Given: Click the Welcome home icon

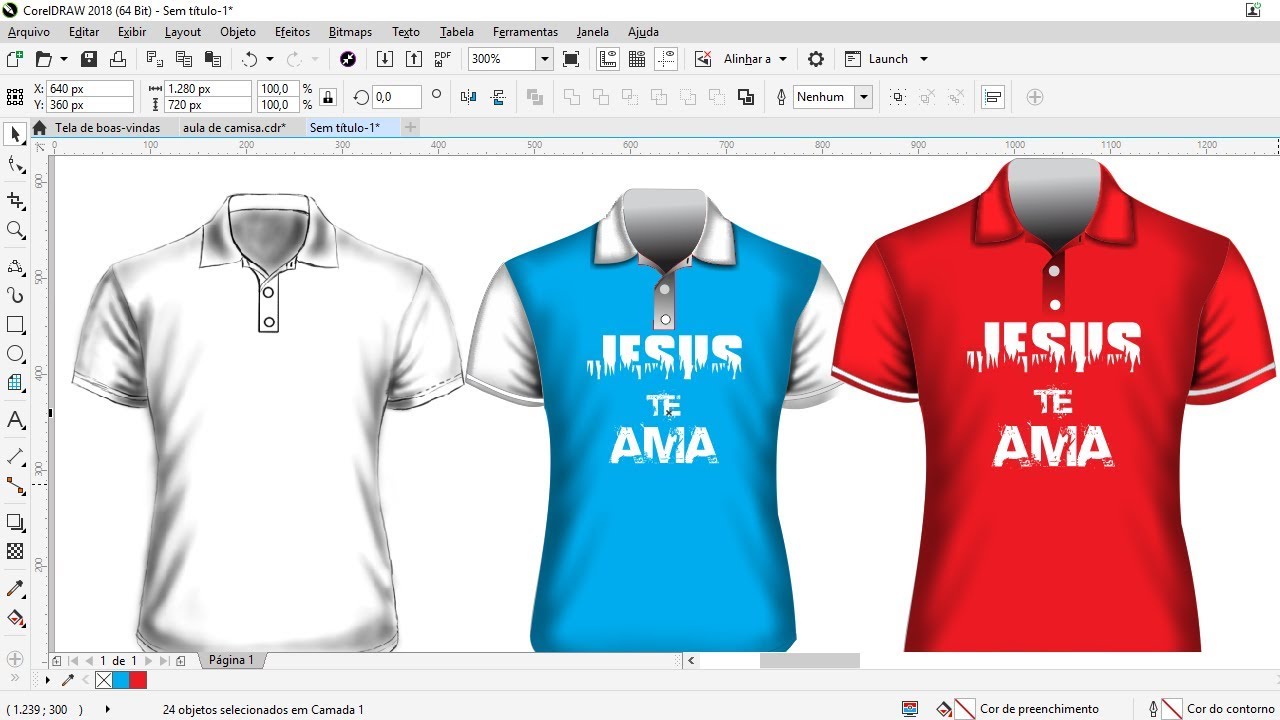Looking at the screenshot, I should pos(40,127).
